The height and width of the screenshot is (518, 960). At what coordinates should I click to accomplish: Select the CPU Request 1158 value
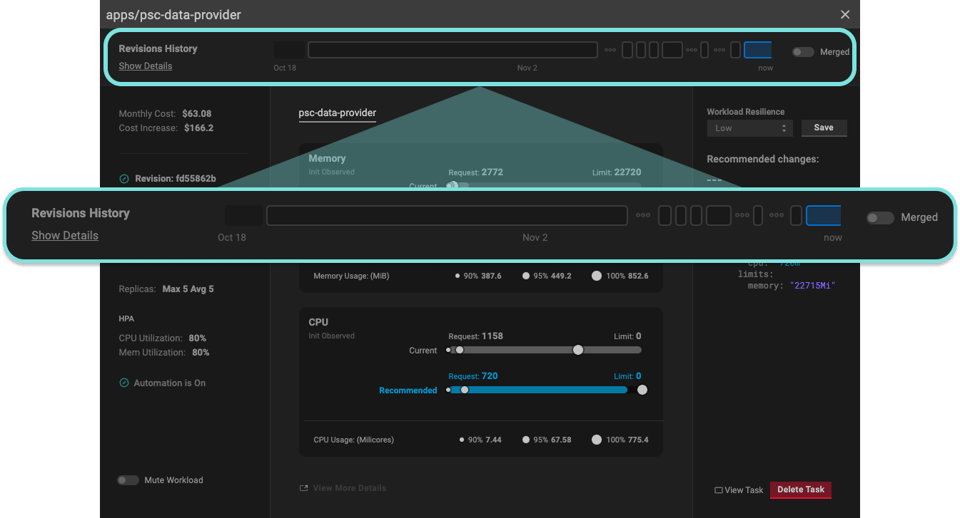492,336
